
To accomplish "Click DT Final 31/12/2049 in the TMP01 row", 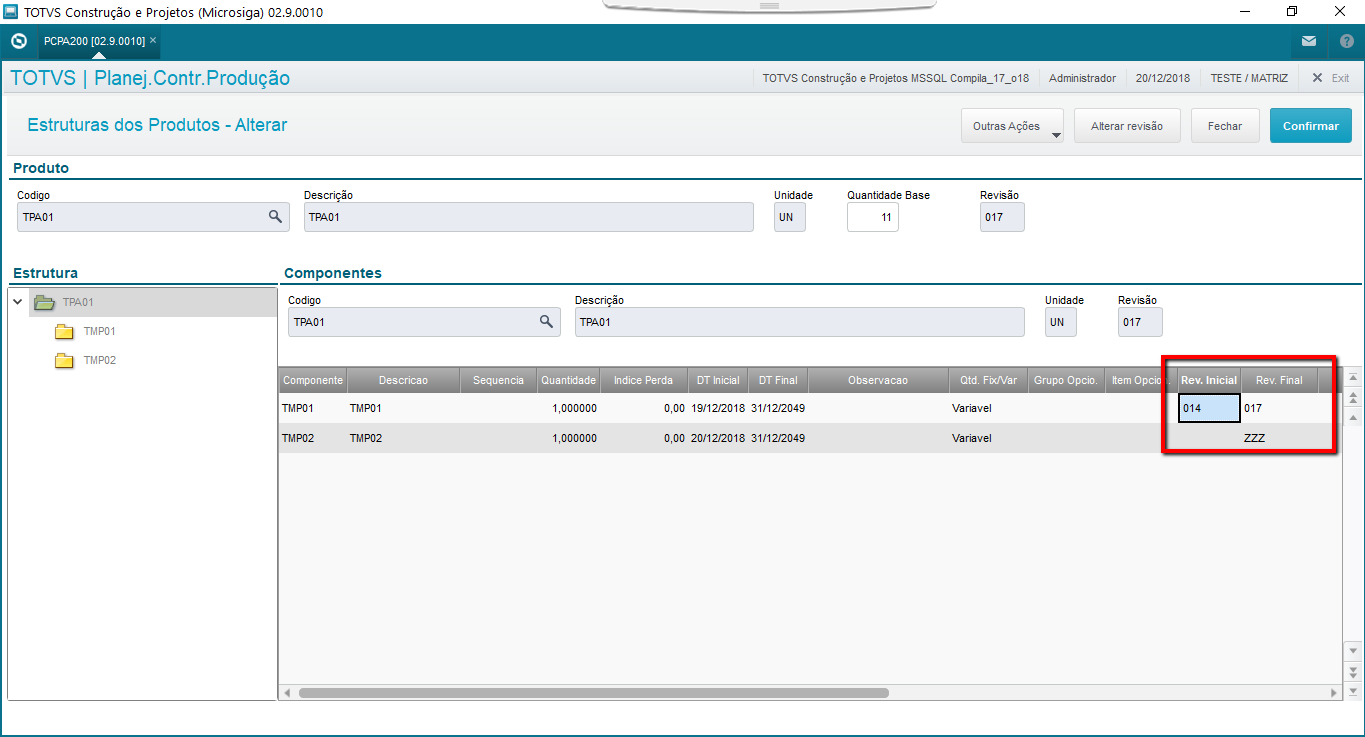I will (778, 408).
